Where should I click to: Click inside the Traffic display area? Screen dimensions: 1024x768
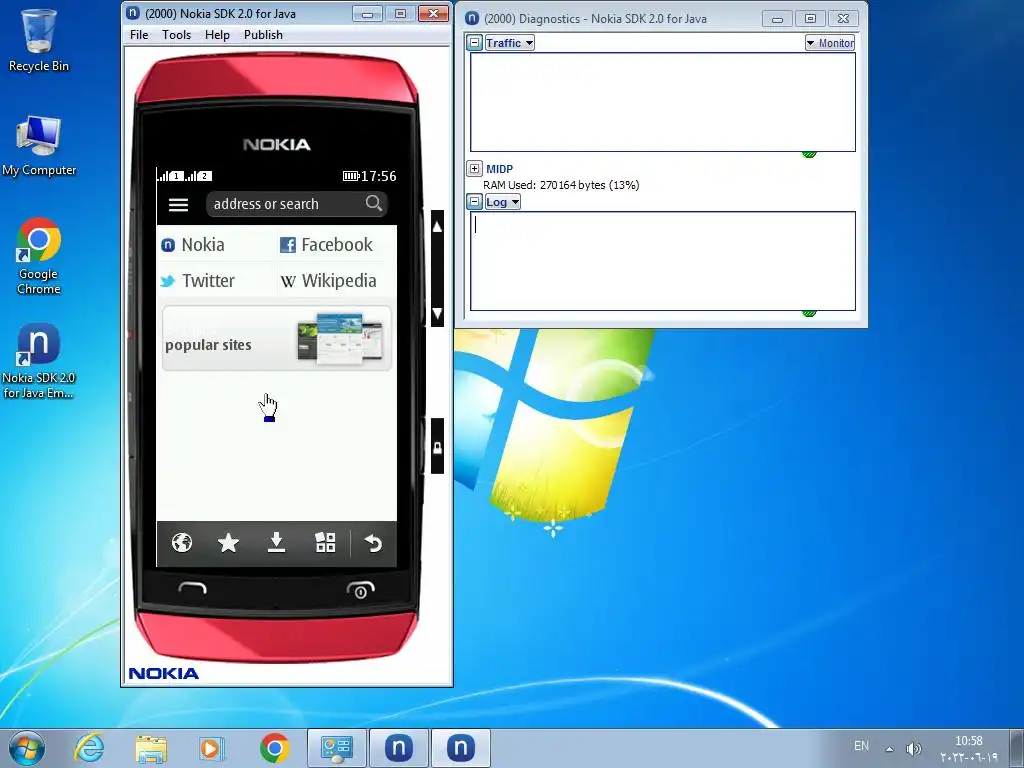click(x=663, y=102)
